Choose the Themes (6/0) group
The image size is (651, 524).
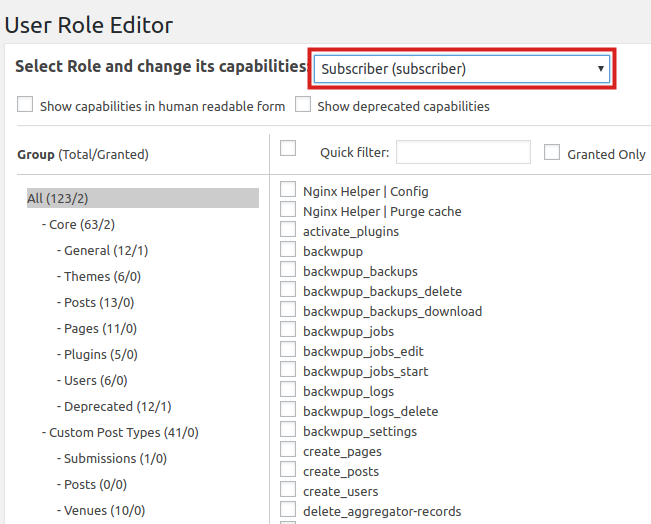coord(102,277)
